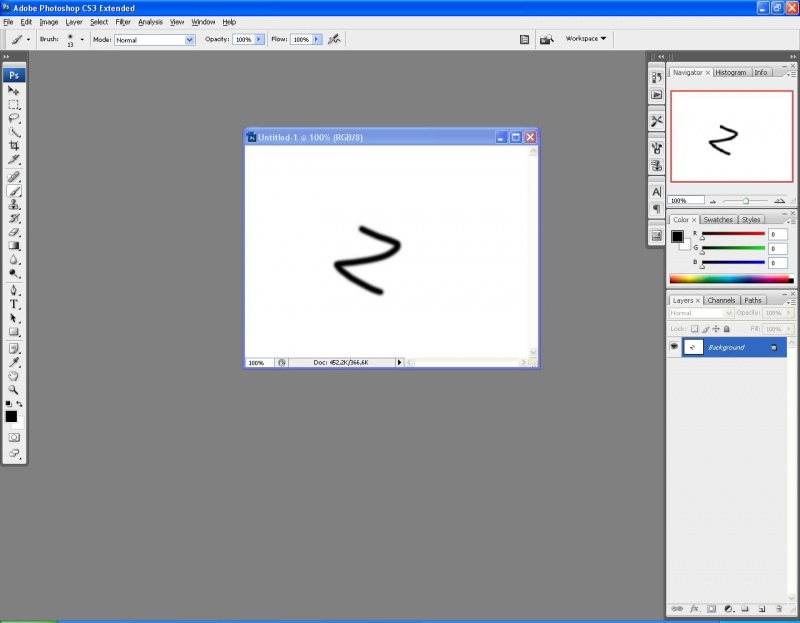Create a new layer in Layers panel
The width and height of the screenshot is (800, 623).
(x=760, y=608)
